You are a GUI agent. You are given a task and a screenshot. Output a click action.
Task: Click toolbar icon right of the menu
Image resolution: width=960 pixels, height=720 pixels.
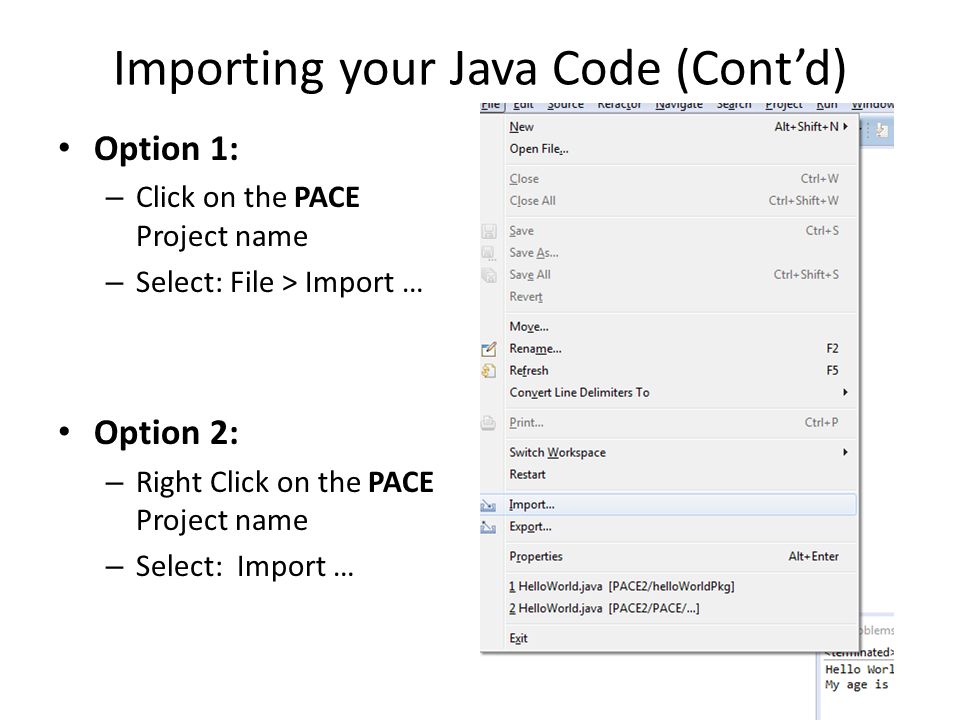coord(882,130)
